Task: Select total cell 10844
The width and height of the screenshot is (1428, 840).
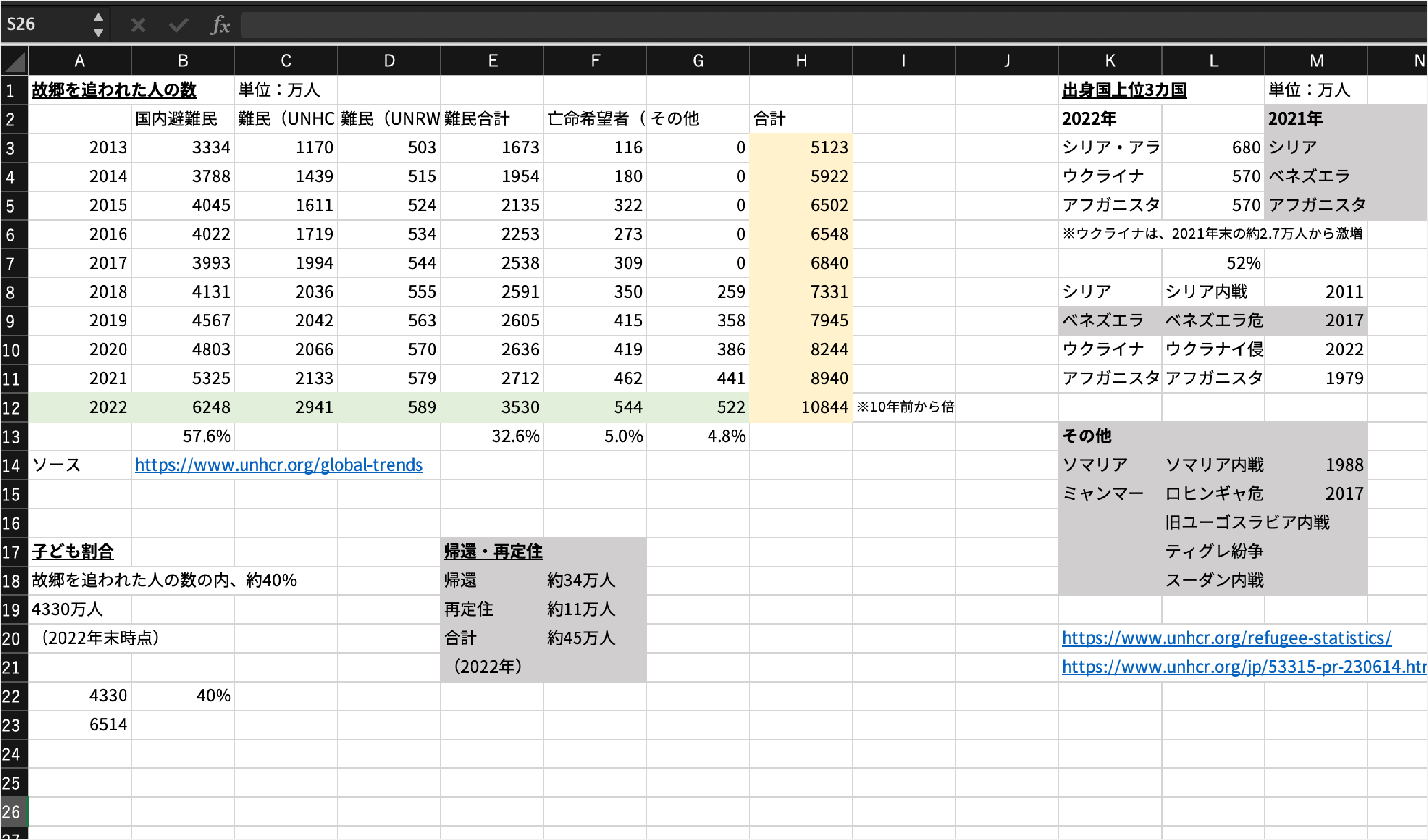Action: click(x=801, y=407)
